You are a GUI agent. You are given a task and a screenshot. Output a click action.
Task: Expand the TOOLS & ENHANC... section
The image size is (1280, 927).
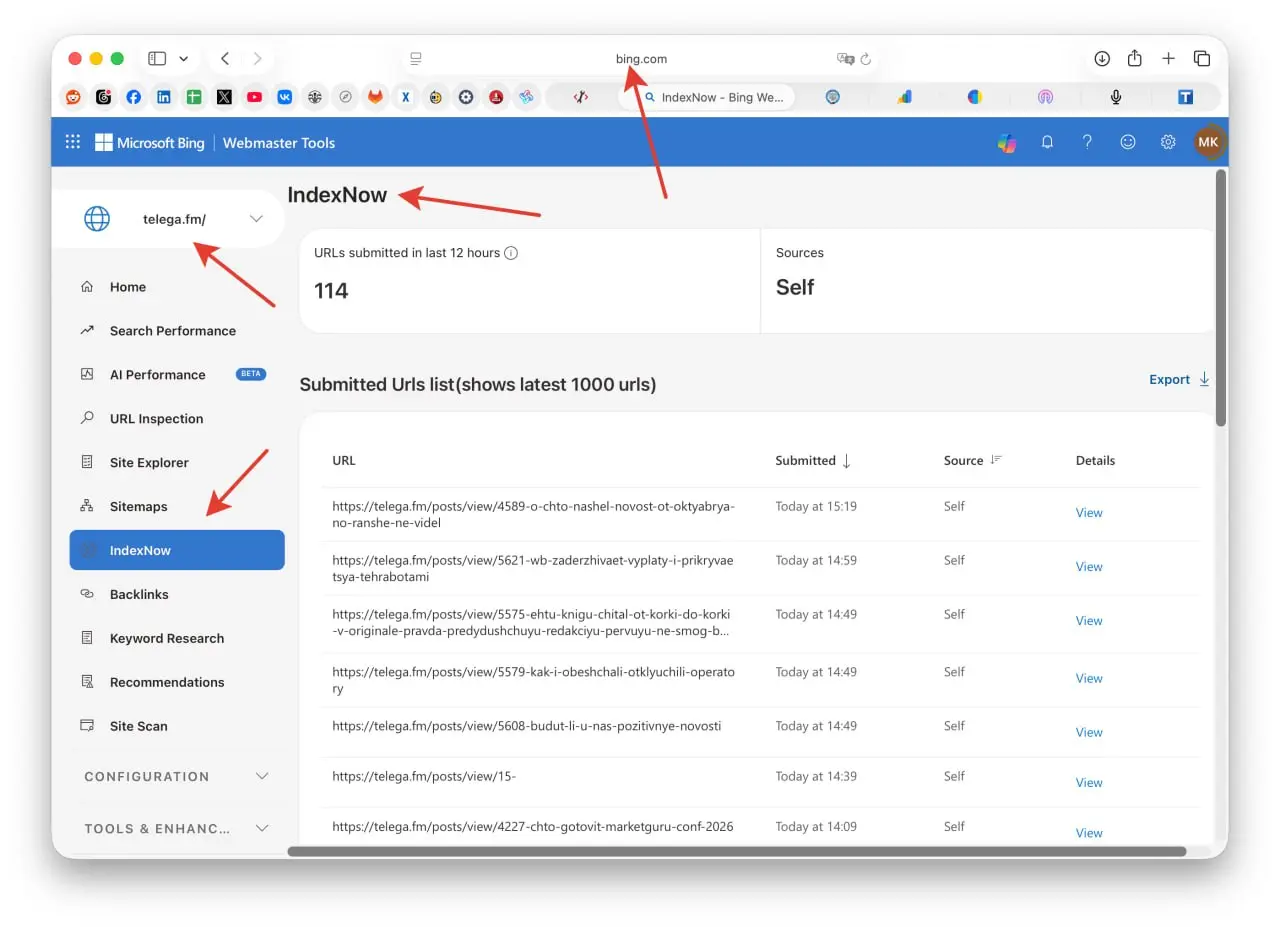[x=177, y=828]
